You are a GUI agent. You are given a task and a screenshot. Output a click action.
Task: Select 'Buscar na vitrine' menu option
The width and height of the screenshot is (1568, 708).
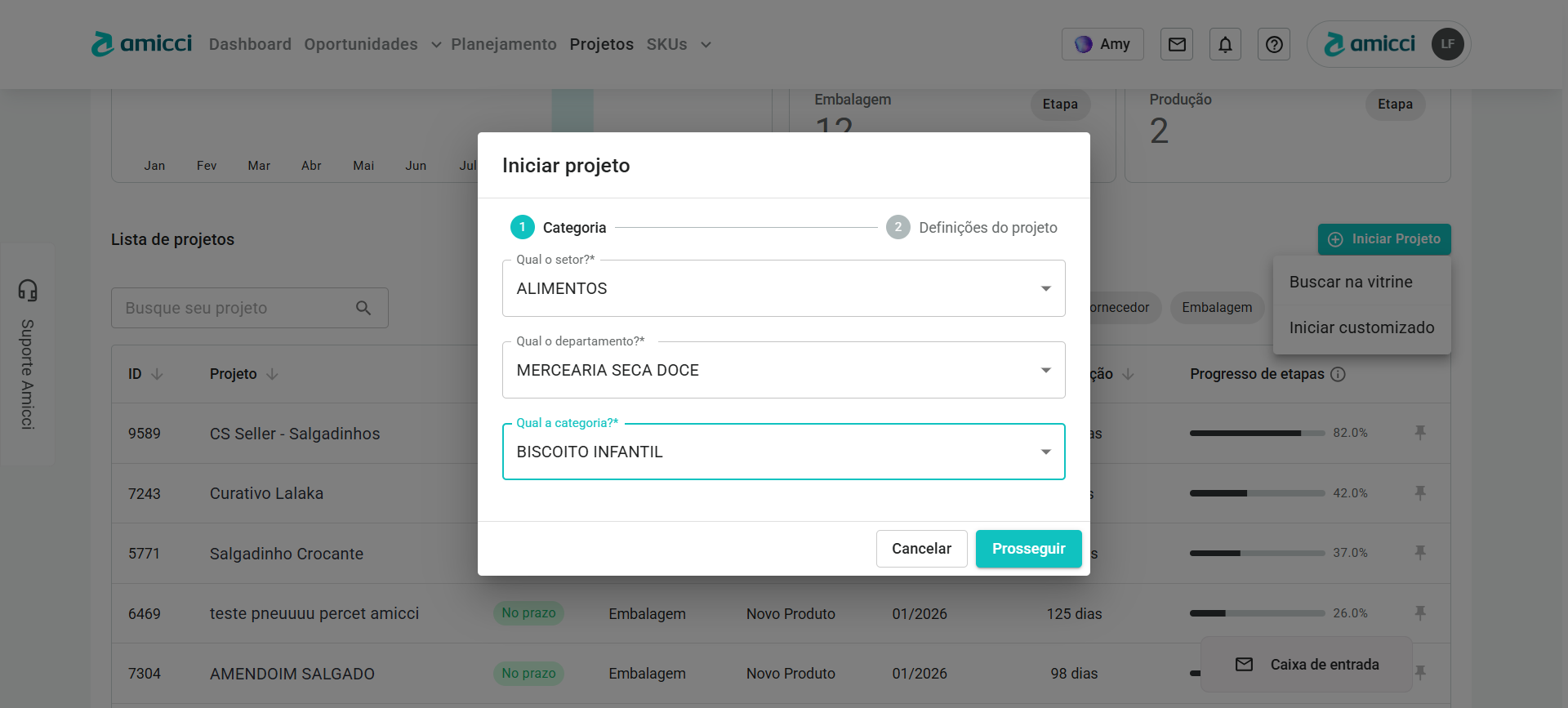click(x=1351, y=282)
